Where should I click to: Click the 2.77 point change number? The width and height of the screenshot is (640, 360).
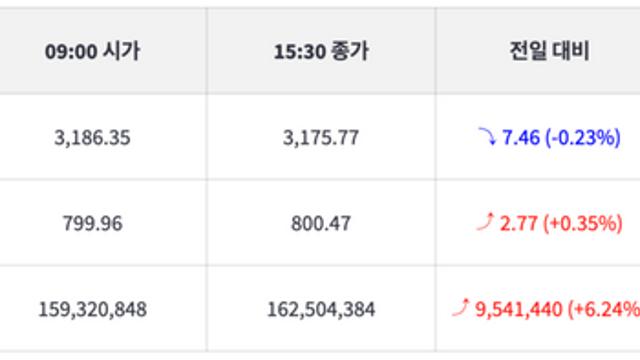click(518, 223)
